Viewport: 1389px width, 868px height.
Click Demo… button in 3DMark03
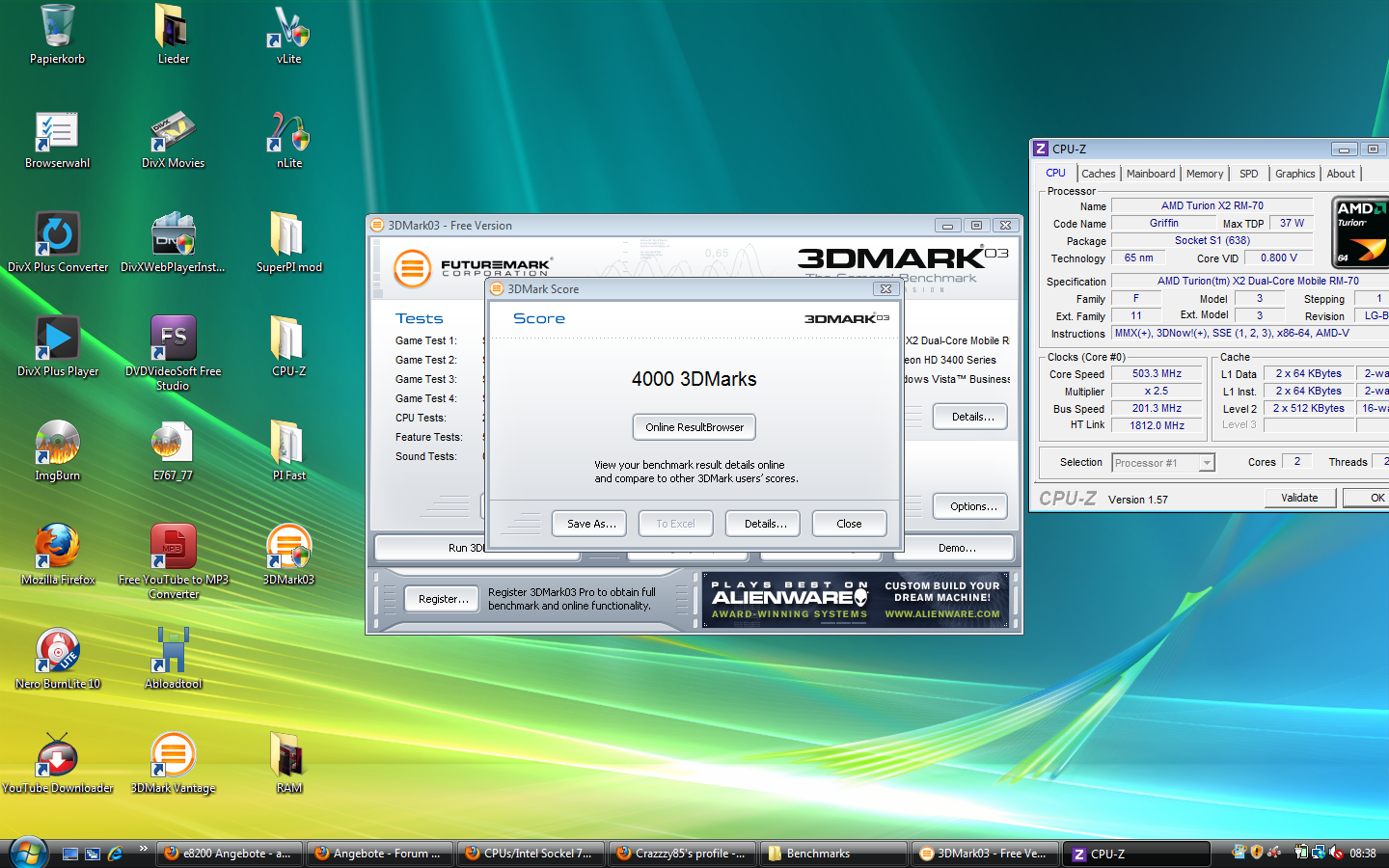[956, 548]
